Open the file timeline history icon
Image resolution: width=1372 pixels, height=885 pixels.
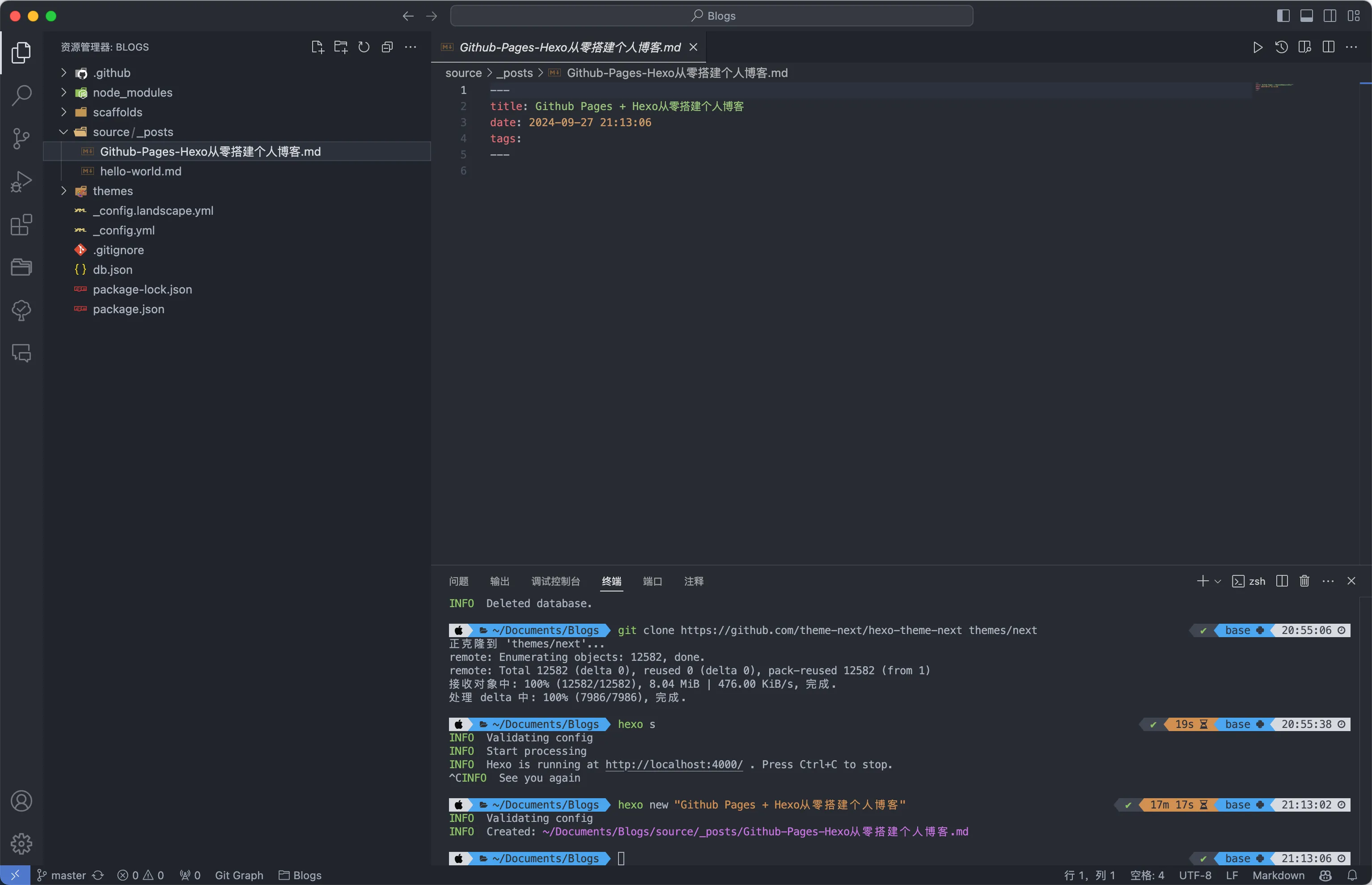1281,47
